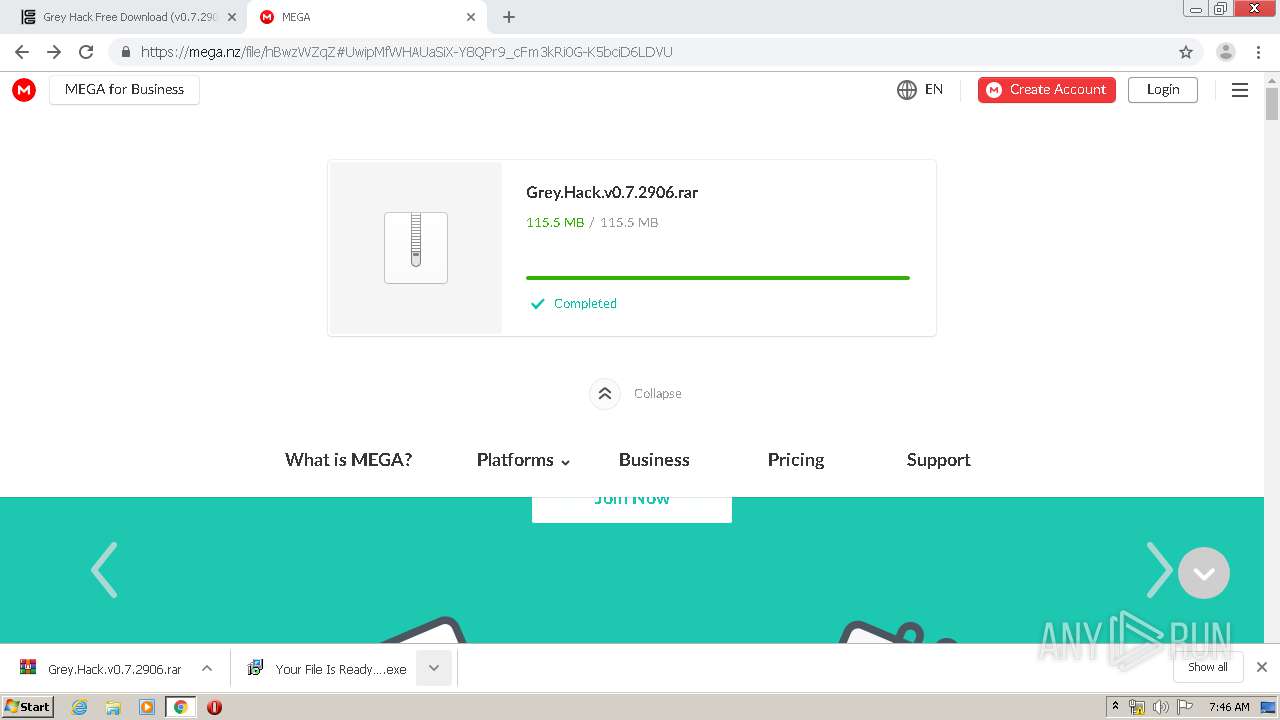This screenshot has width=1280, height=720.
Task: Open Action Center flag icon
Action: click(1183, 707)
